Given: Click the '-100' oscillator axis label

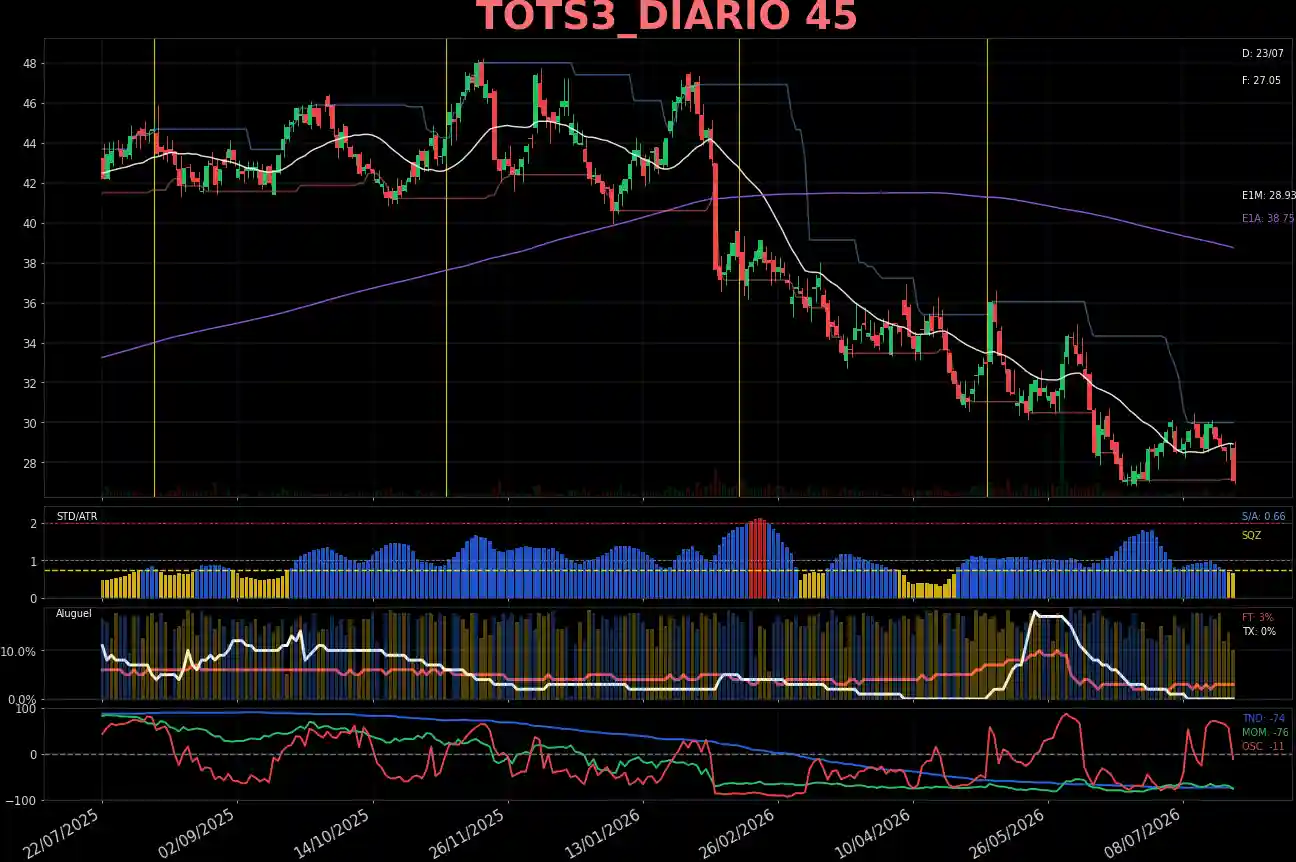Looking at the screenshot, I should [21, 801].
